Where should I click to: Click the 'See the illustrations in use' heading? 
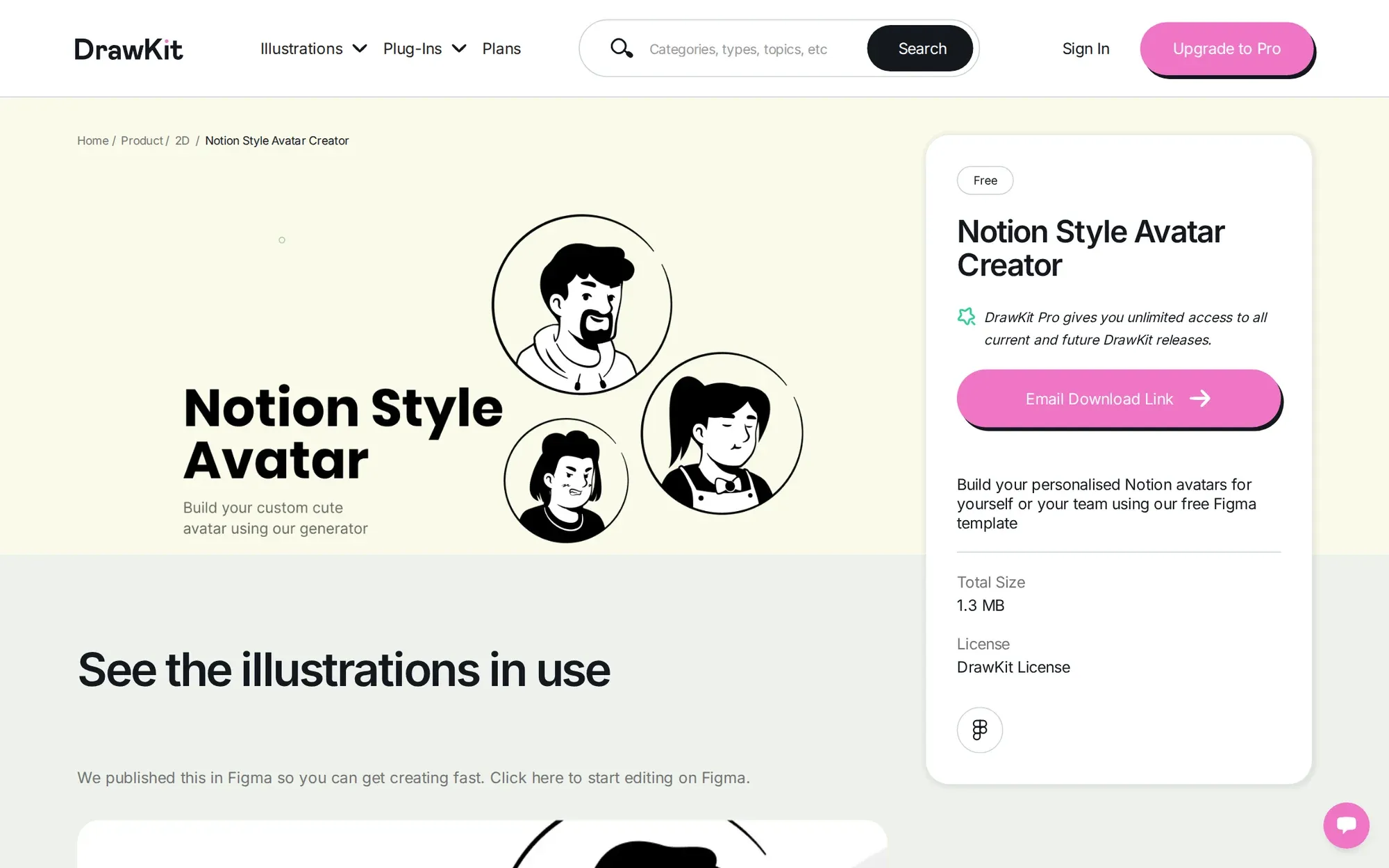[x=344, y=670]
